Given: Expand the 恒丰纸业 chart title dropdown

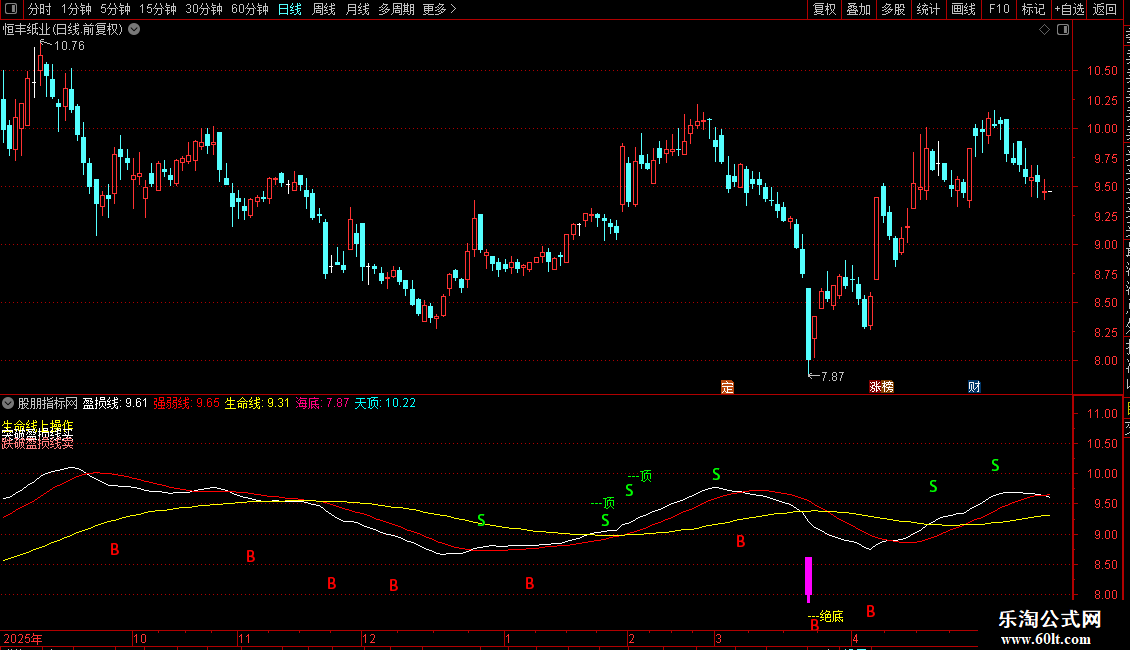Looking at the screenshot, I should 134,30.
